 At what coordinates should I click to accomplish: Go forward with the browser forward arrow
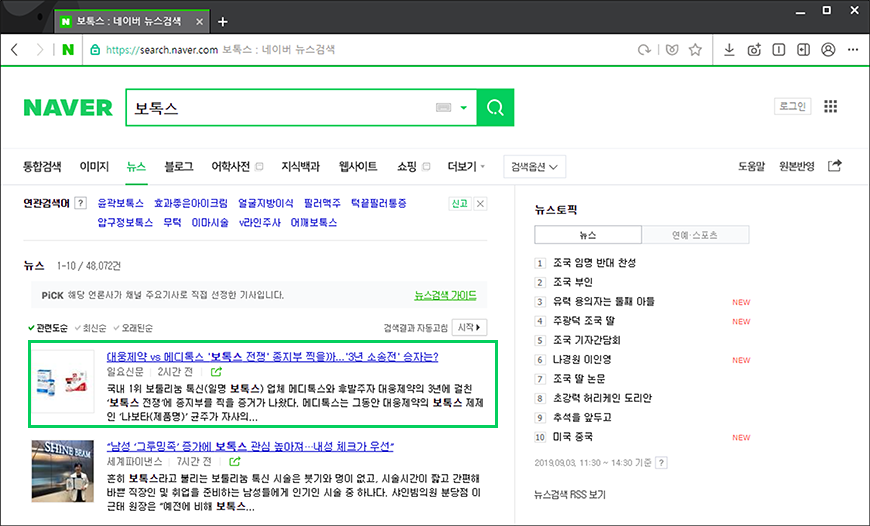39,50
